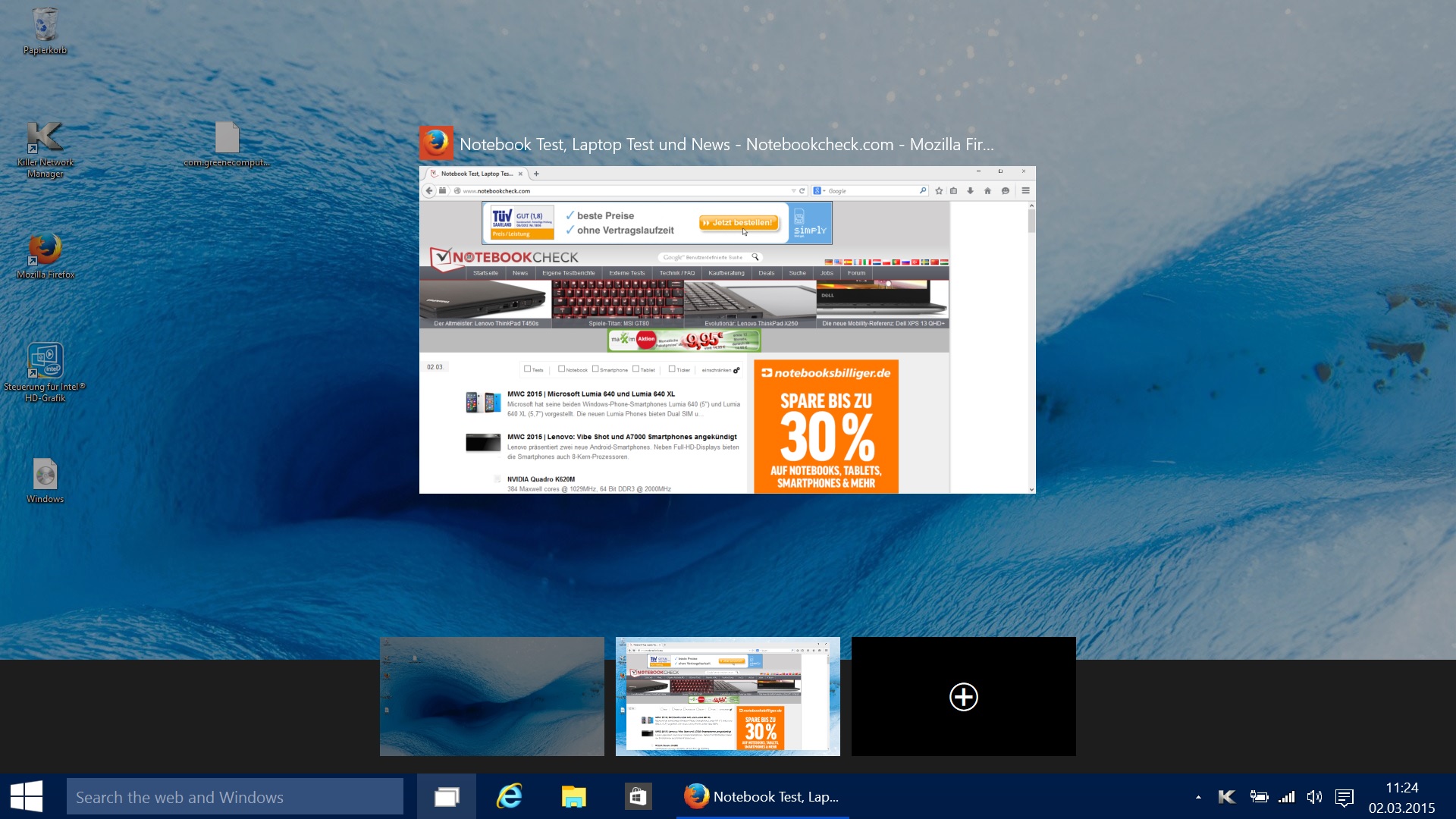Check the Tests filter checkbox
Image resolution: width=1456 pixels, height=819 pixels.
click(x=527, y=369)
